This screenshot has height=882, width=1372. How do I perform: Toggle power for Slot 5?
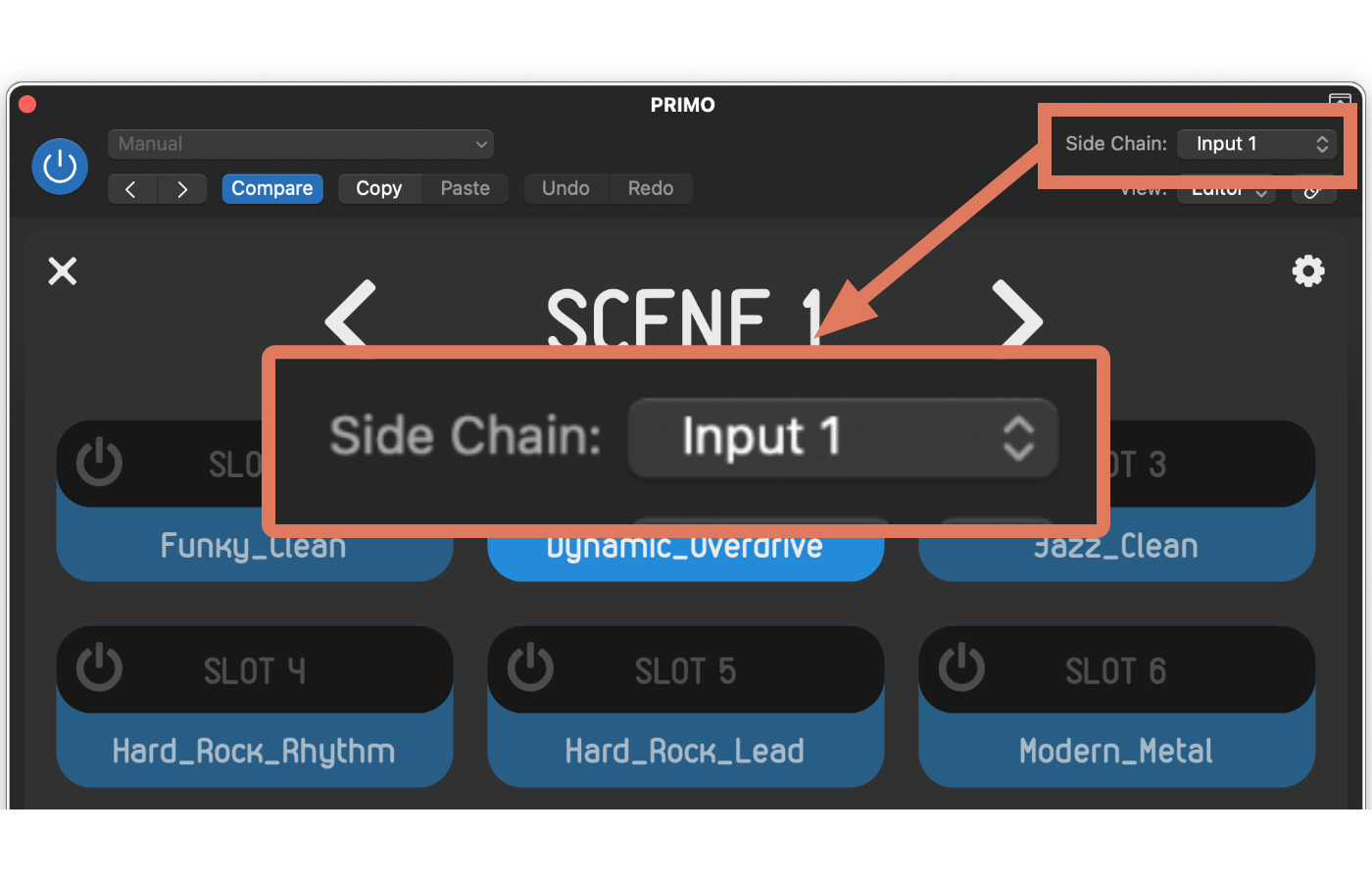pos(530,668)
